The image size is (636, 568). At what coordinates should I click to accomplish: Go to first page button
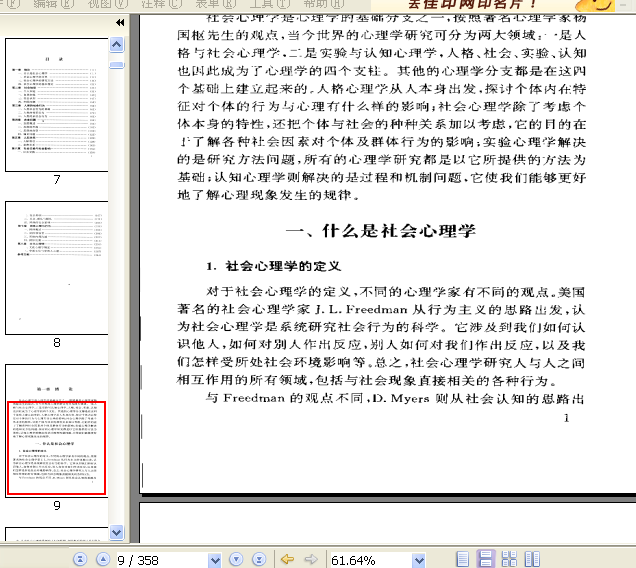coord(80,559)
